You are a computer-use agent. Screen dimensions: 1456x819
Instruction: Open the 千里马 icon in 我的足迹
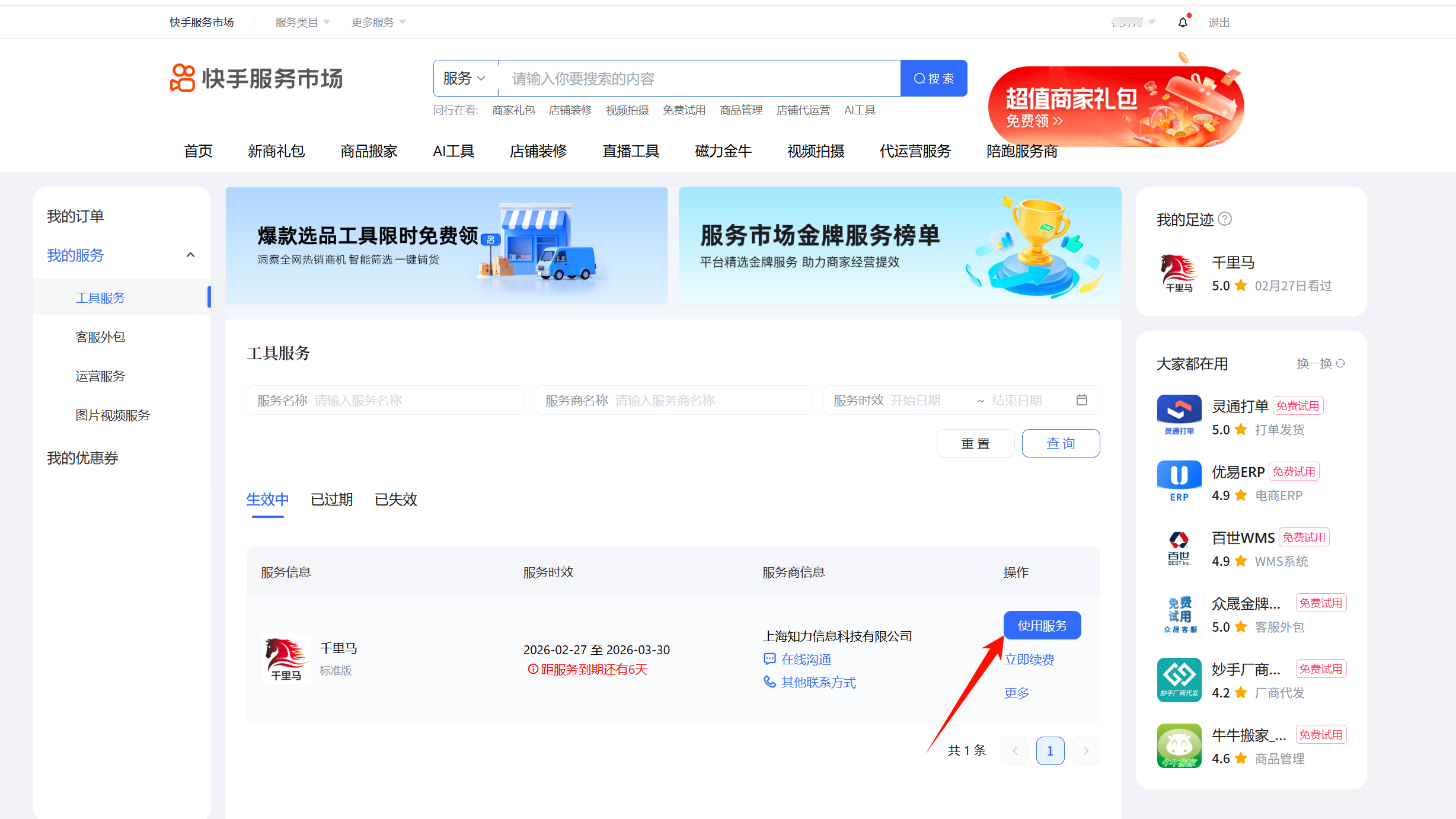[x=1179, y=273]
